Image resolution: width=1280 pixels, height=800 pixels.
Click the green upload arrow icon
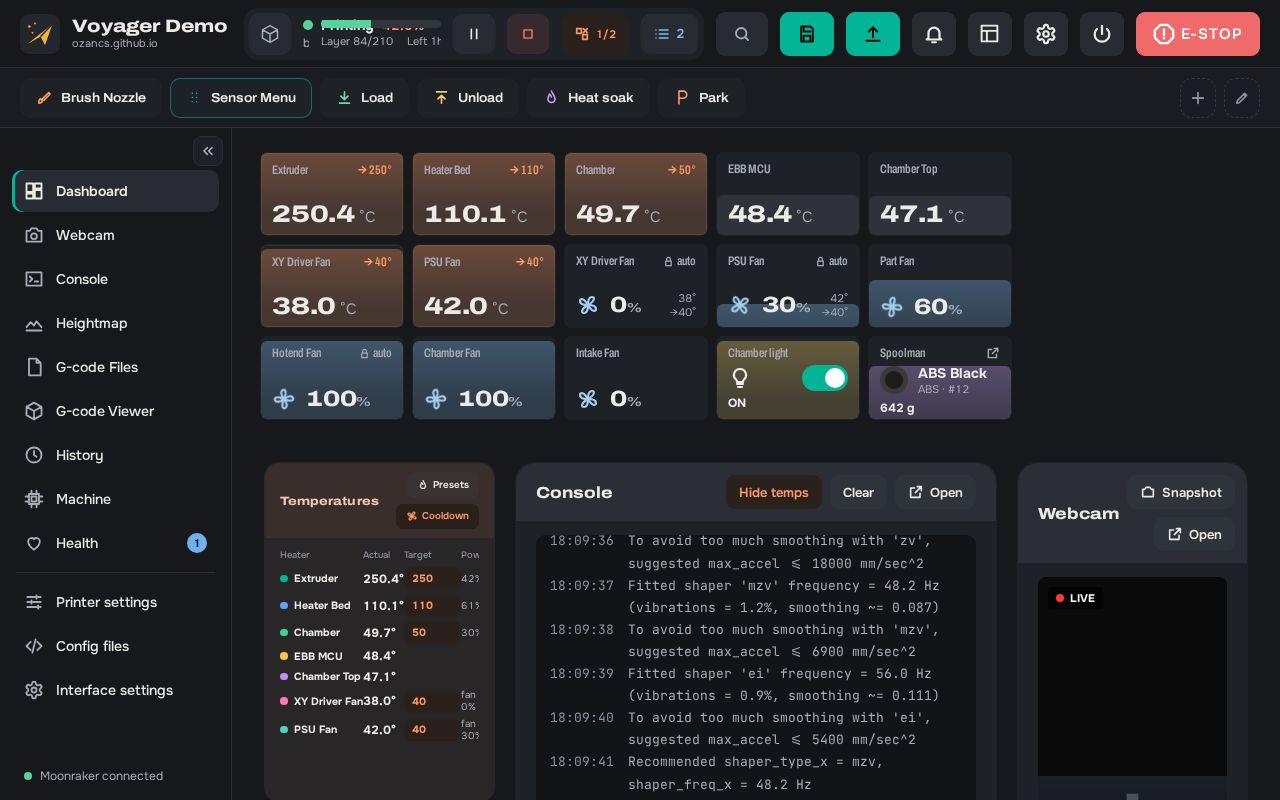tap(873, 34)
